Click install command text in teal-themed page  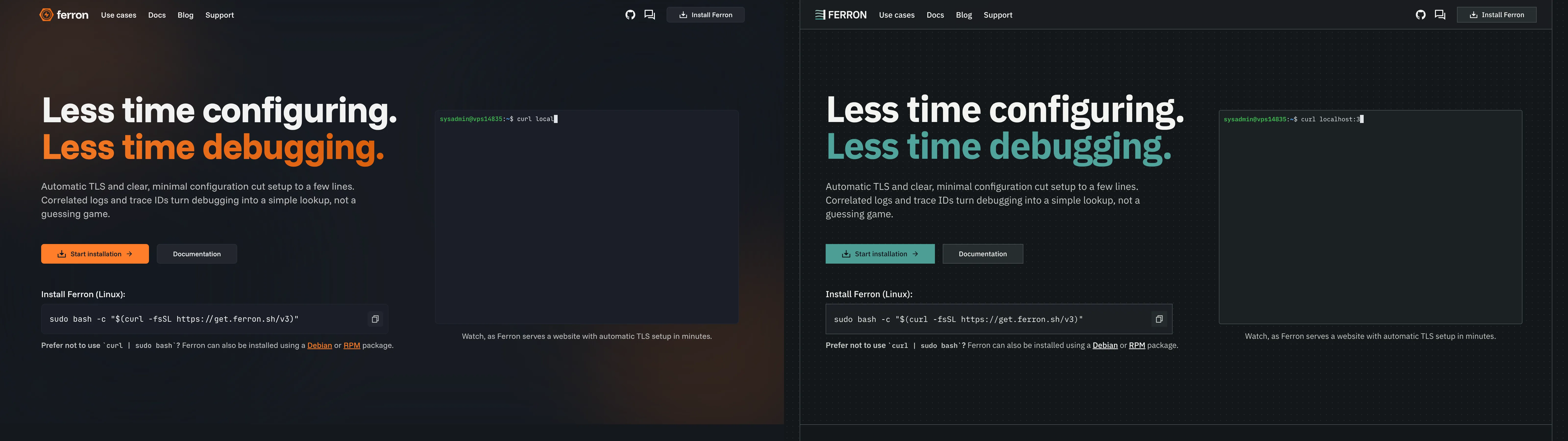[x=958, y=319]
